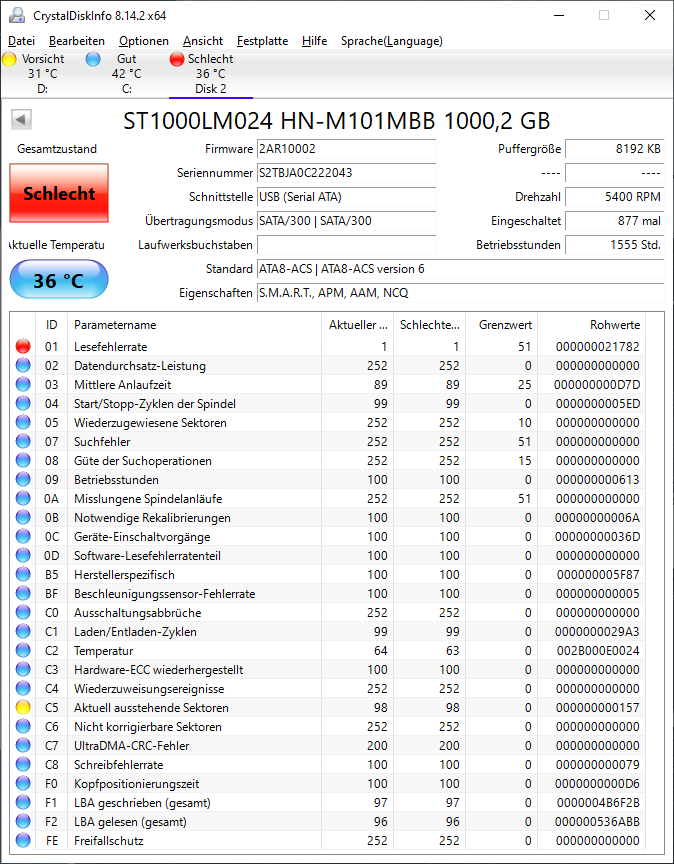Viewport: 674px width, 864px height.
Task: Click the disk title ST1000LM024 HN-M101MBB
Action: [336, 121]
